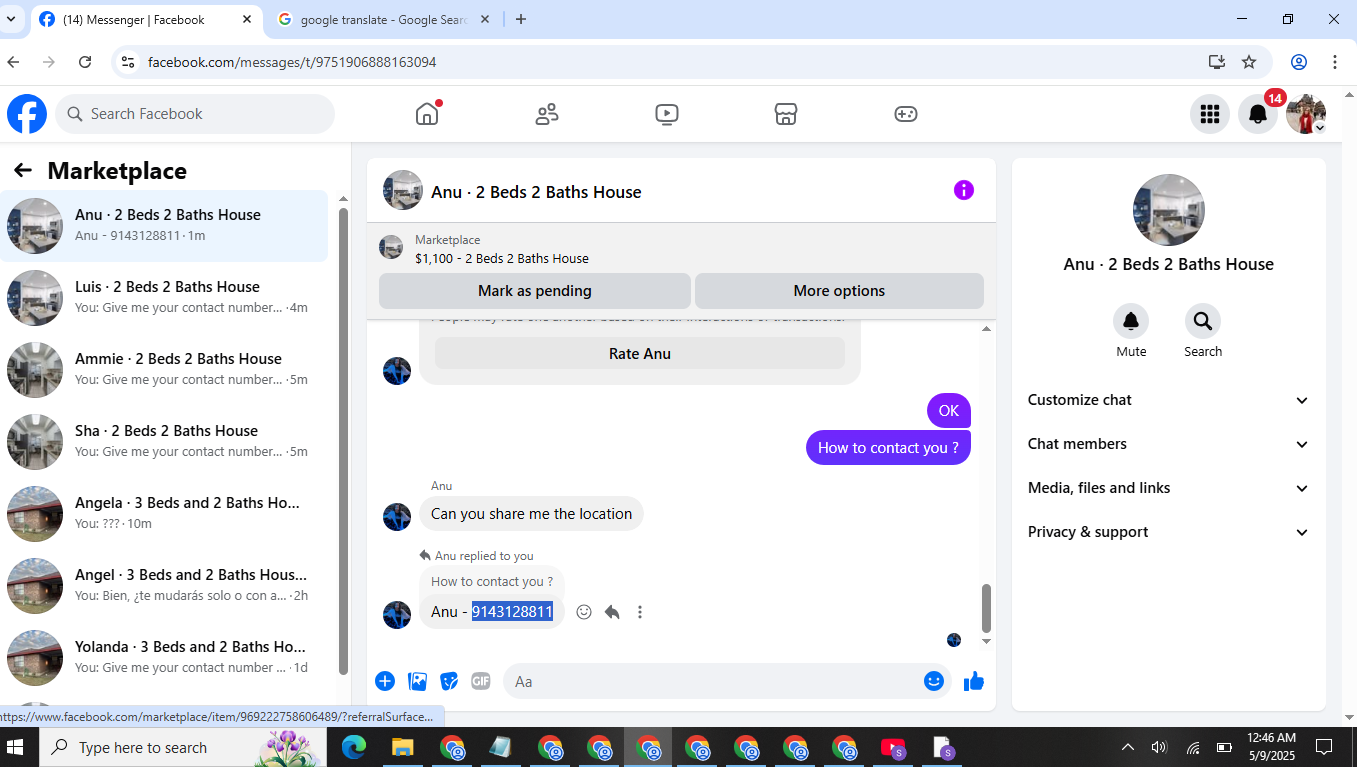The width and height of the screenshot is (1357, 767).
Task: Open Luis 2 Beds 2 Baths House chat
Action: click(x=164, y=298)
